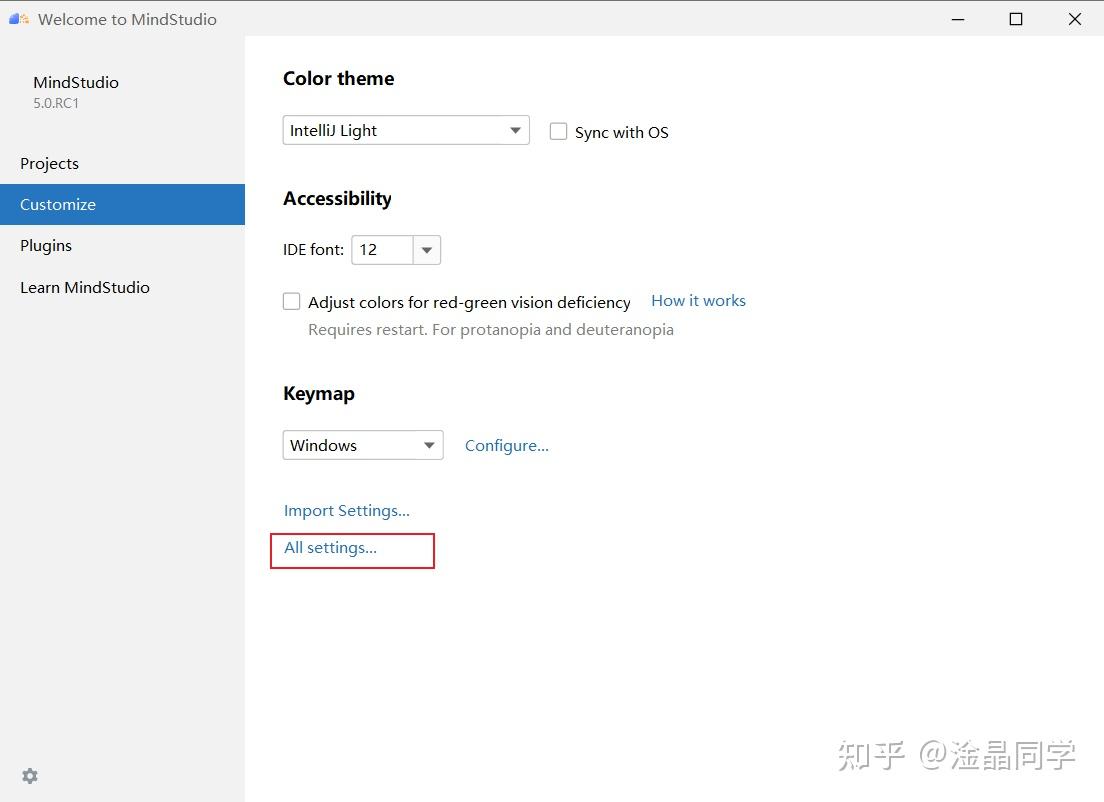Viewport: 1104px width, 802px height.
Task: Click Import Settings...
Action: [347, 510]
